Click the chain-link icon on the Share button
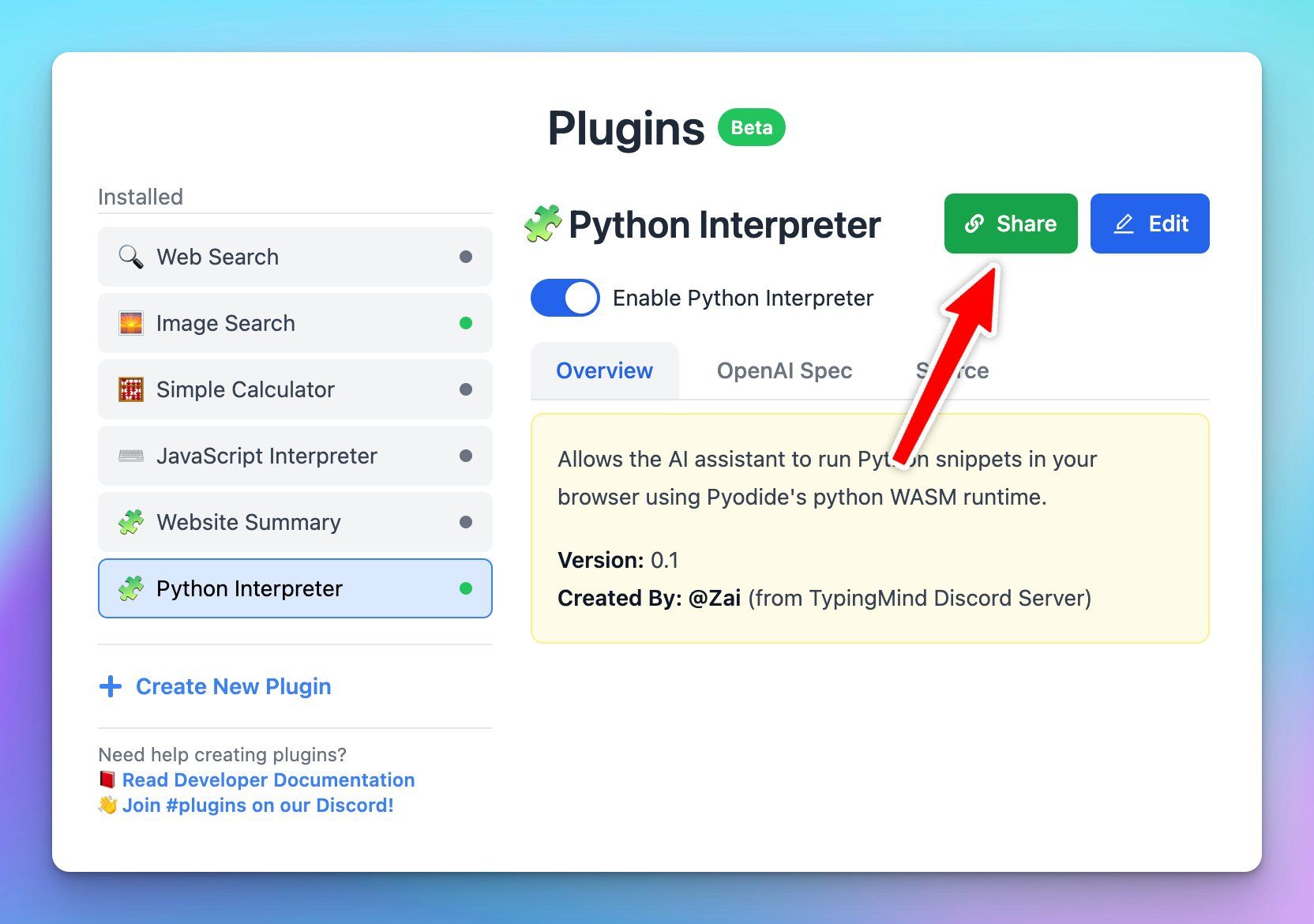 (975, 223)
